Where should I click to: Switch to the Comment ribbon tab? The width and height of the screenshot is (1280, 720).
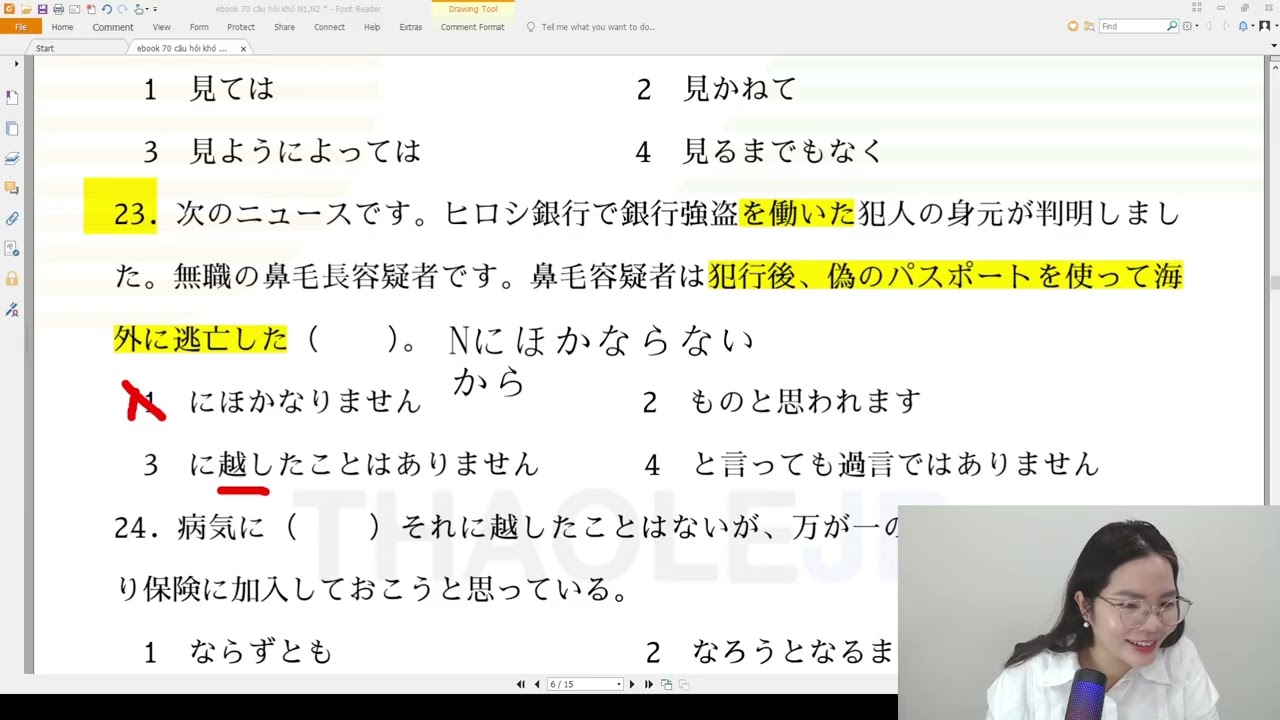[x=113, y=27]
